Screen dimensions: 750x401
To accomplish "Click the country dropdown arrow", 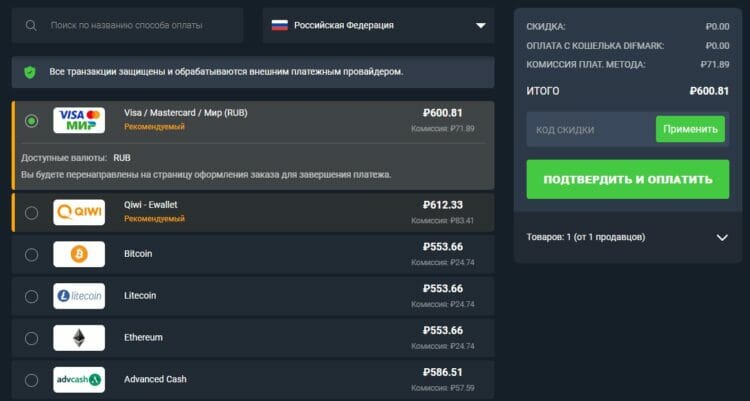I will tap(480, 25).
